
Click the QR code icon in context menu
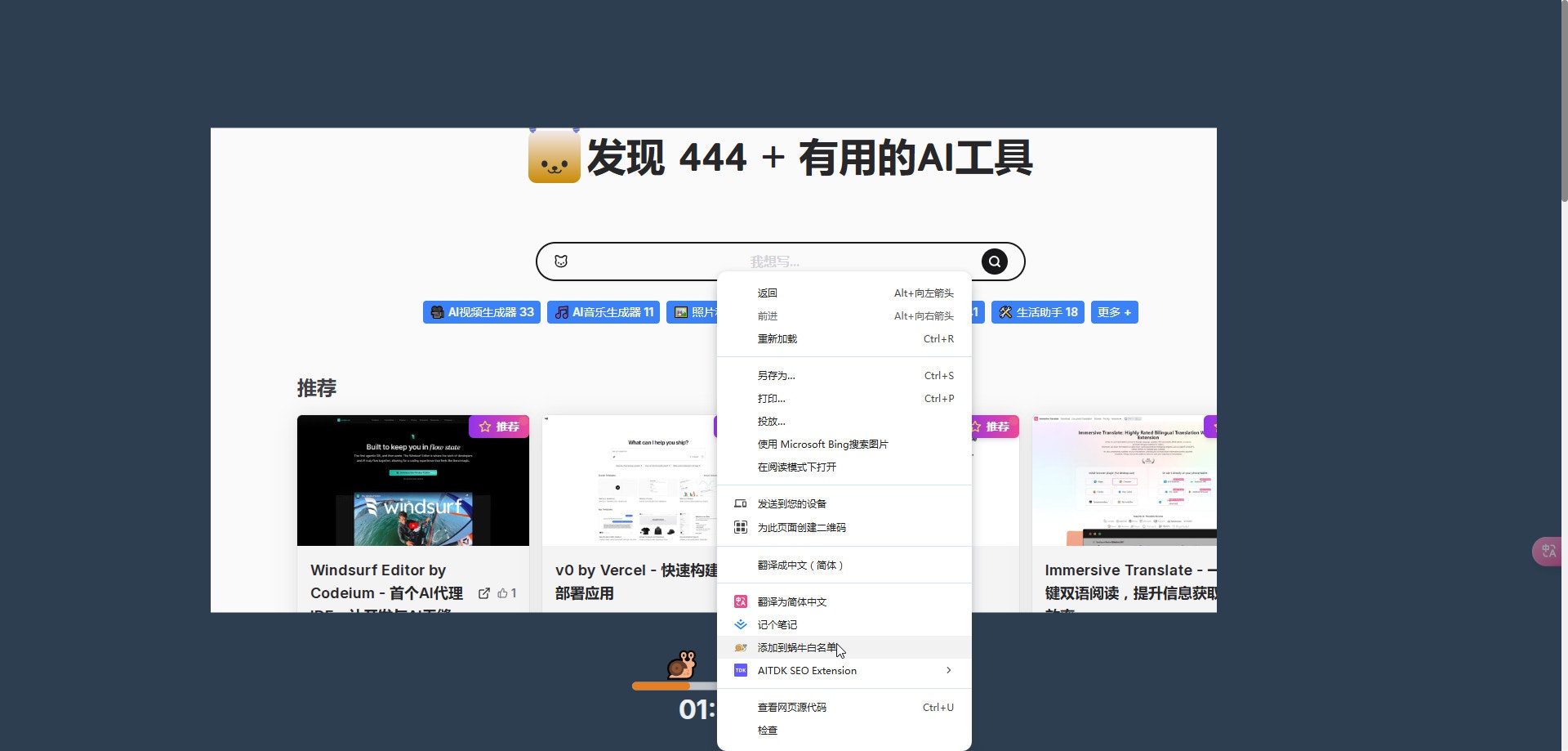741,527
